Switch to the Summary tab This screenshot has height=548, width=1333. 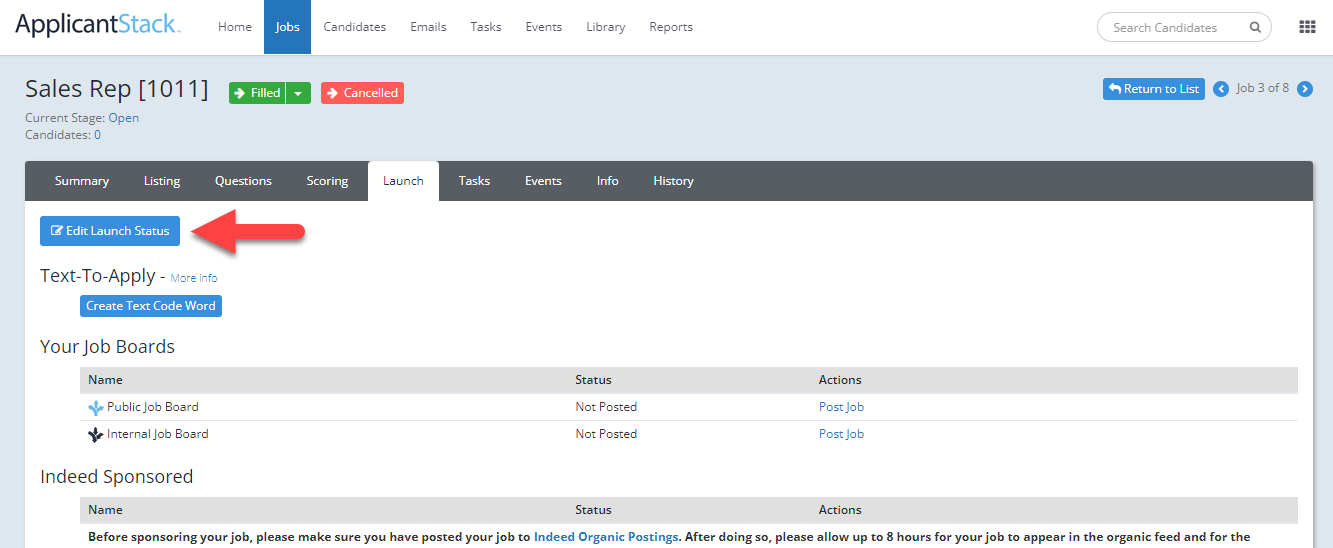(x=82, y=181)
